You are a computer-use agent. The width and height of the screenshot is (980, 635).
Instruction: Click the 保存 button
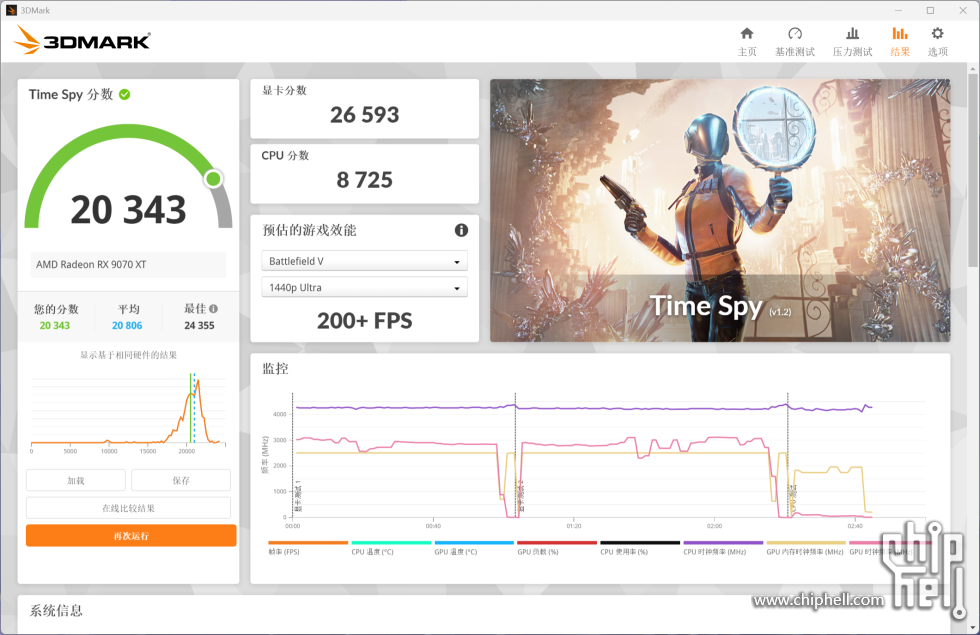180,480
